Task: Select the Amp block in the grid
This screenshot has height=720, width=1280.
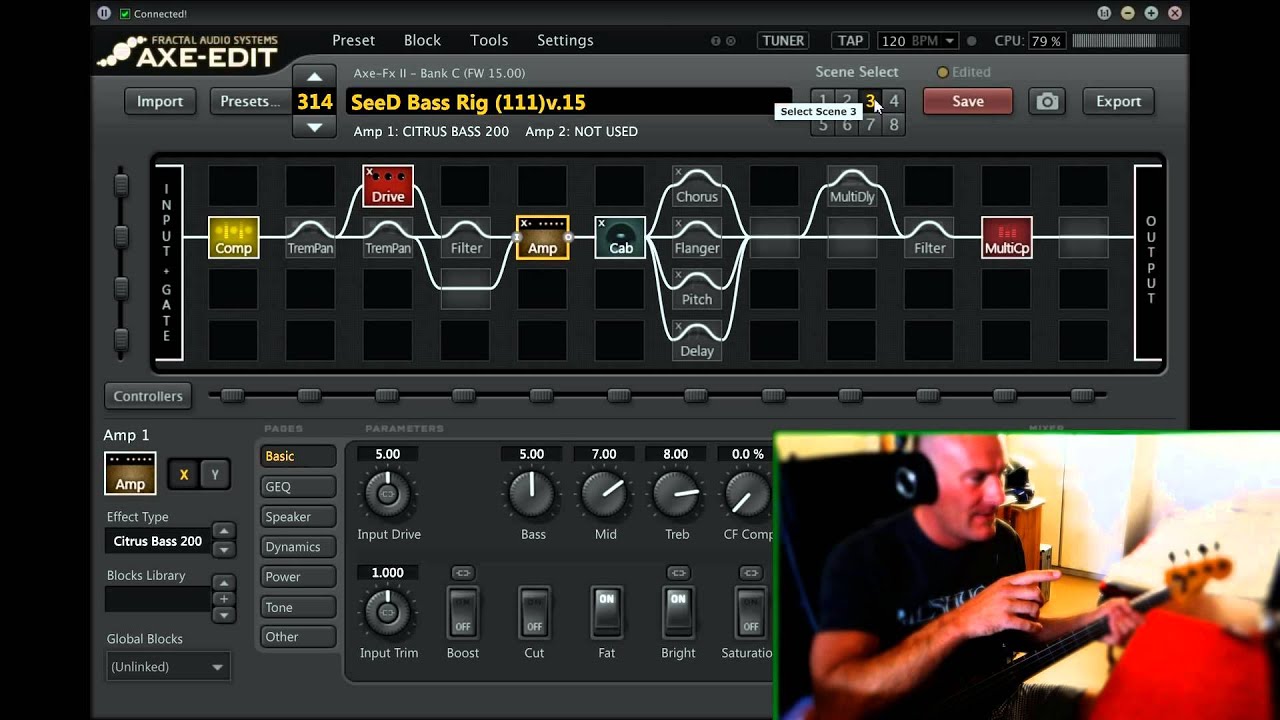Action: click(x=542, y=237)
